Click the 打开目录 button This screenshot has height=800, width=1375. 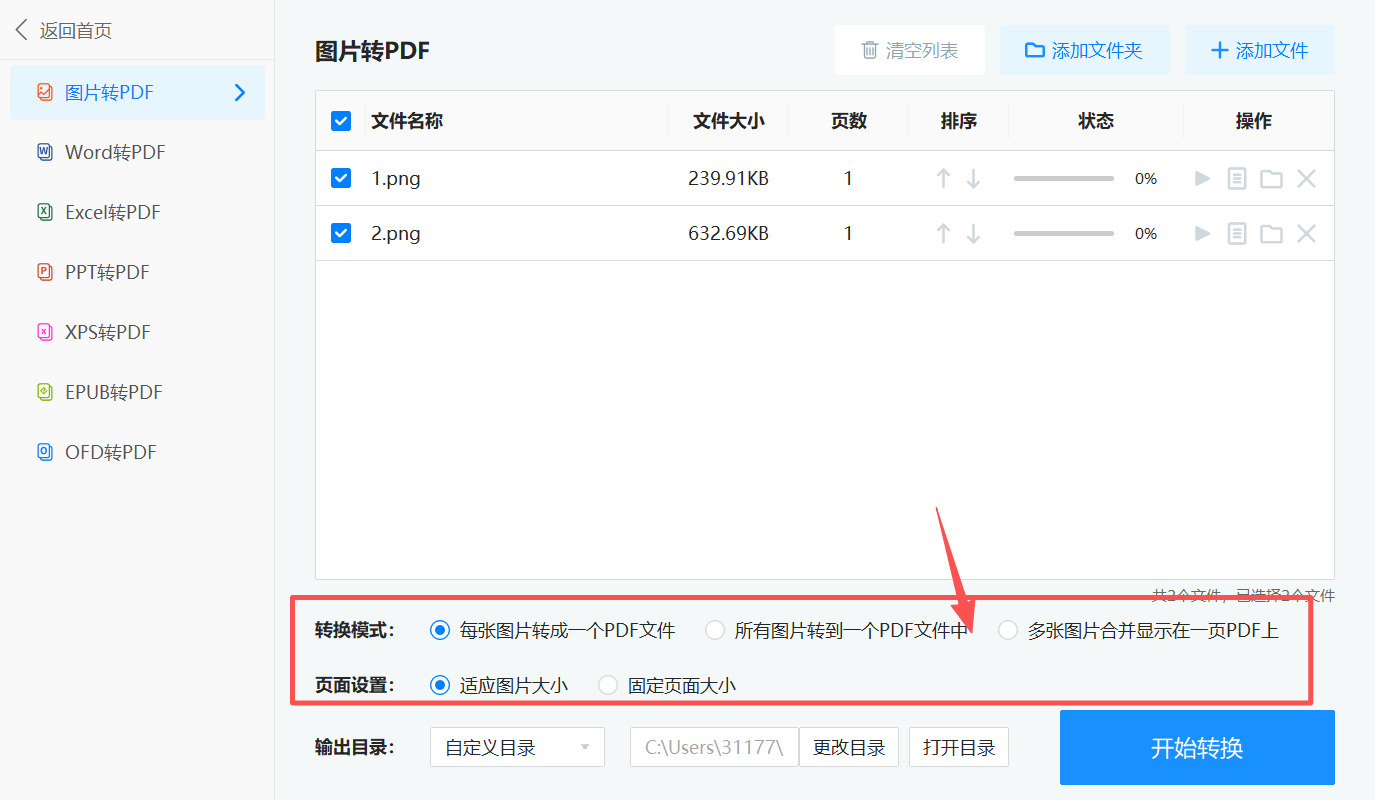(x=959, y=747)
